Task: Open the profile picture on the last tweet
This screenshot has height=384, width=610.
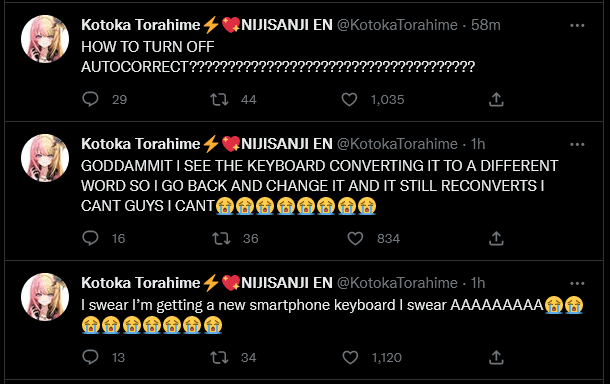Action: click(x=45, y=297)
